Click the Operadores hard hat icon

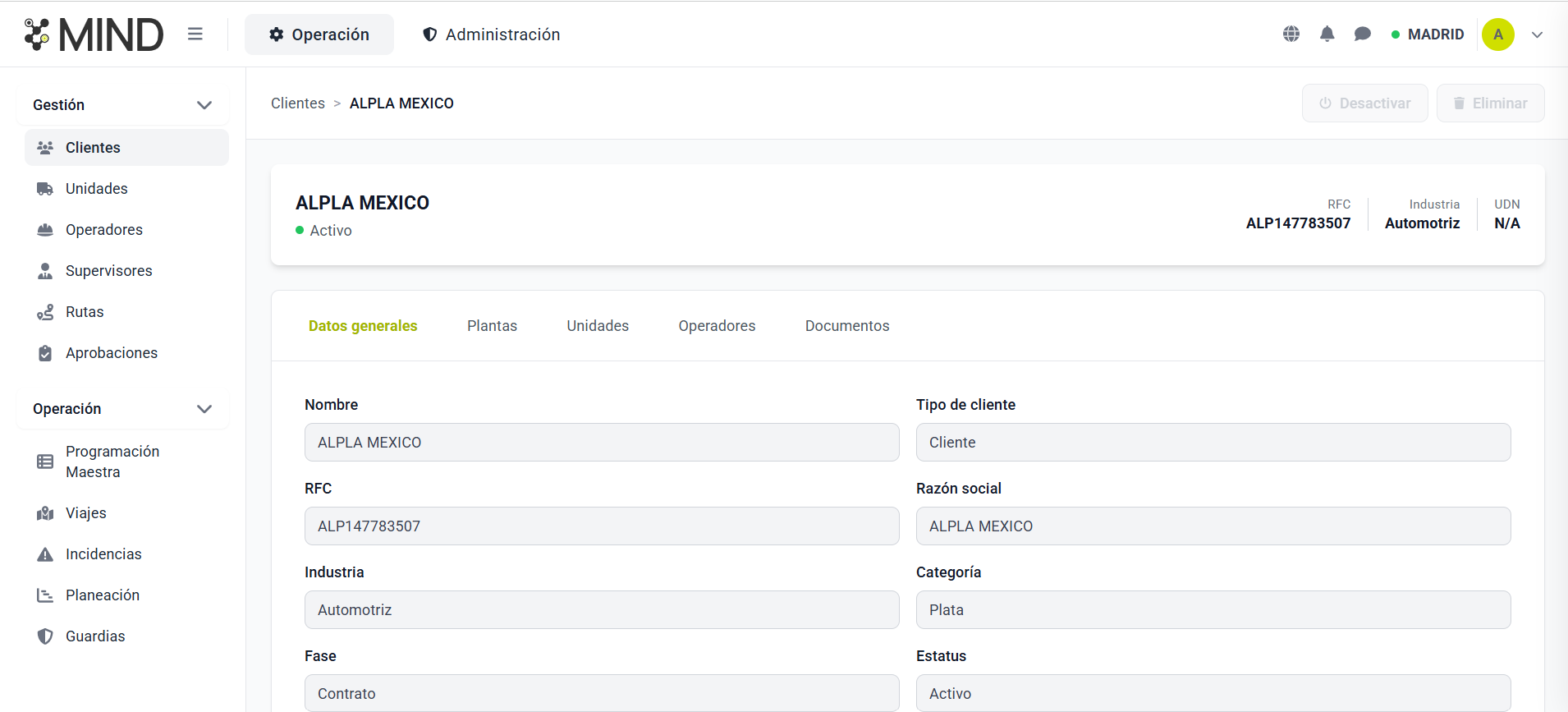coord(45,230)
